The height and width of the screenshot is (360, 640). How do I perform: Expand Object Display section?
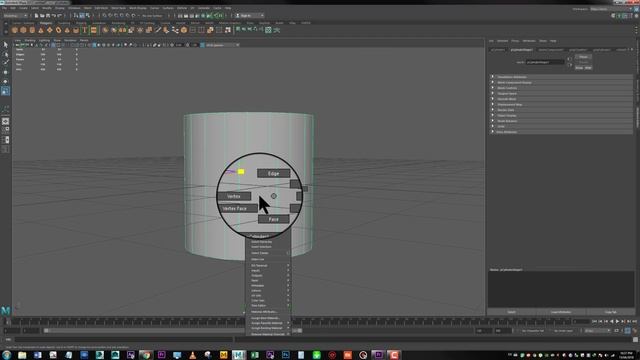click(x=561, y=116)
